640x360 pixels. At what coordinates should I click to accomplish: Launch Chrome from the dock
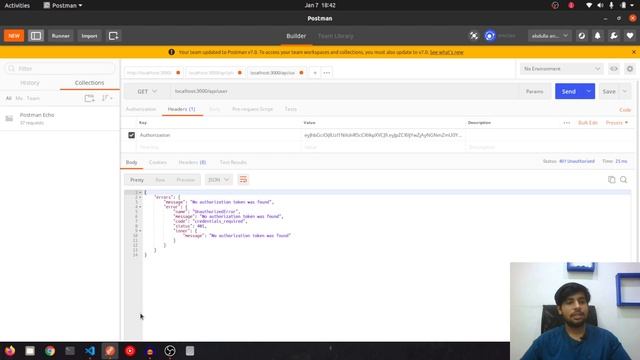click(50, 351)
